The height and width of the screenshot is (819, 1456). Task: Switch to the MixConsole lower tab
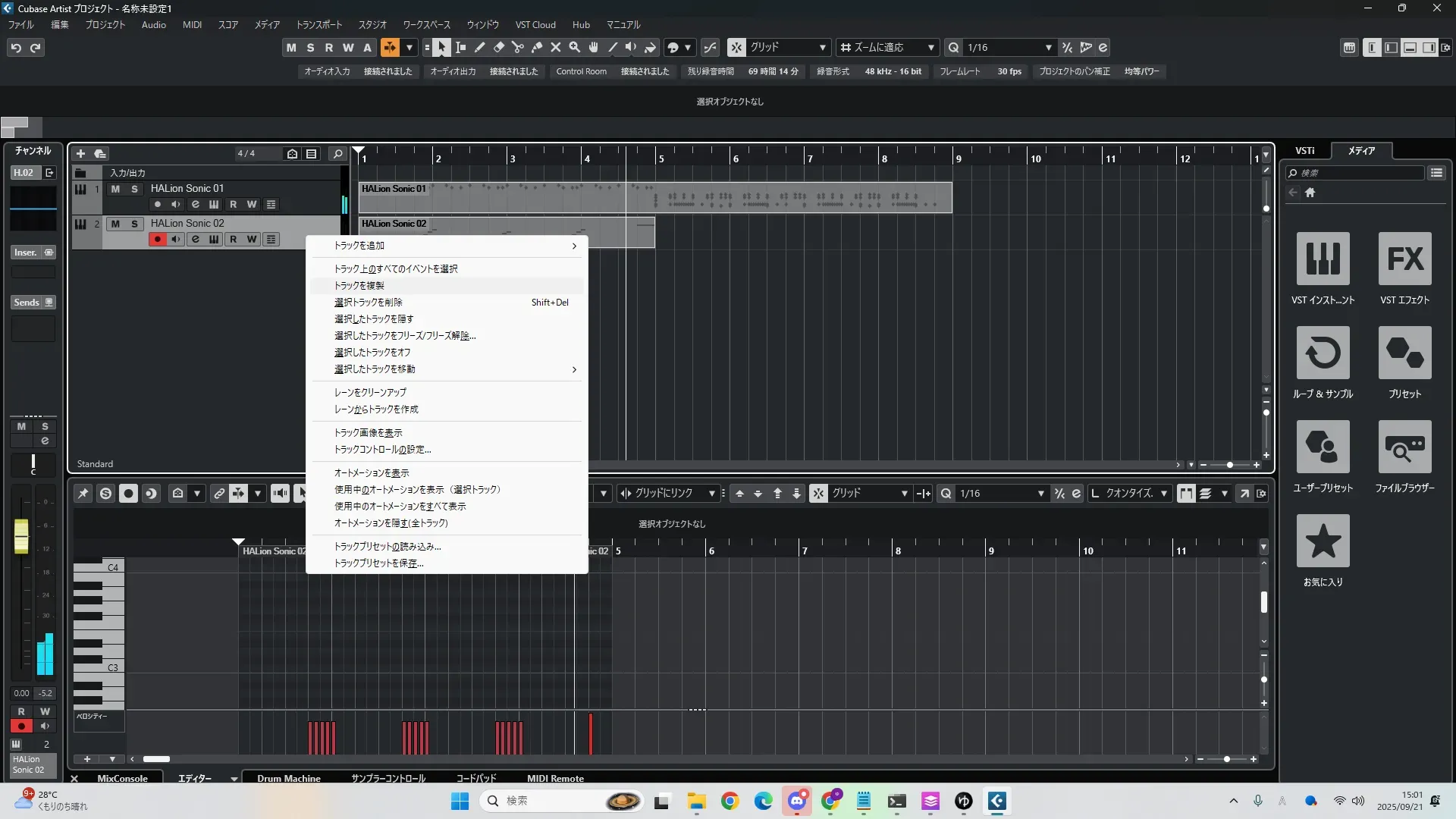tap(122, 778)
